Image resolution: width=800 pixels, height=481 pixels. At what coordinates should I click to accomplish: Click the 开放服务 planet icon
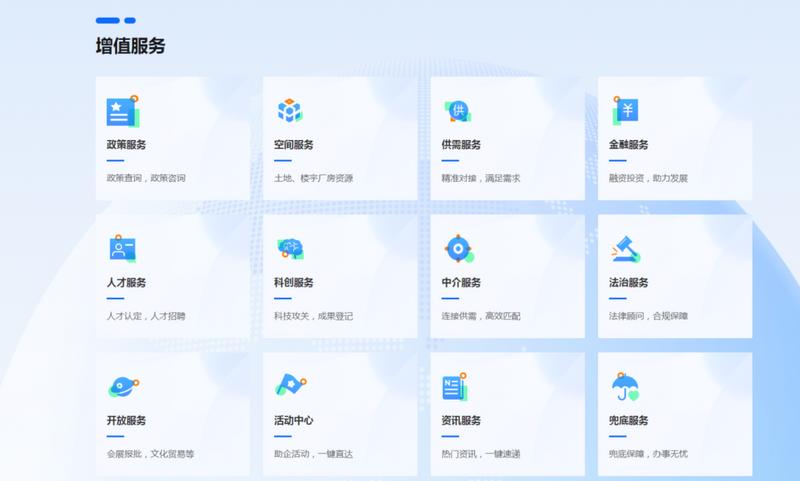tap(123, 387)
